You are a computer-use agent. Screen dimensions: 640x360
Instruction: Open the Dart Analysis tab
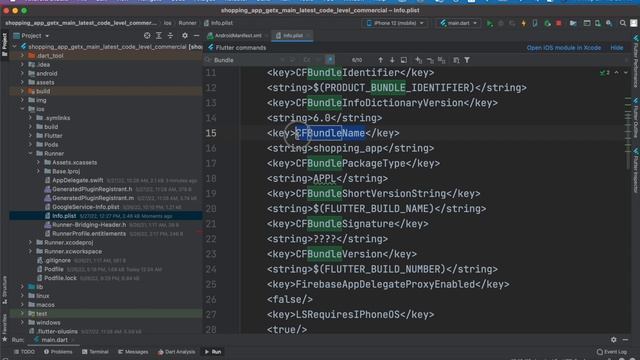(176, 351)
